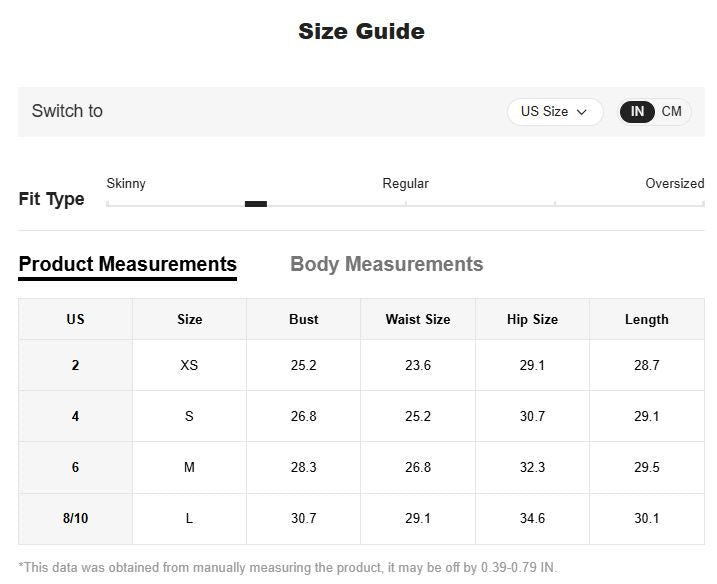The height and width of the screenshot is (584, 717).
Task: Click the chevron arrow beside US Size
Action: tap(582, 112)
